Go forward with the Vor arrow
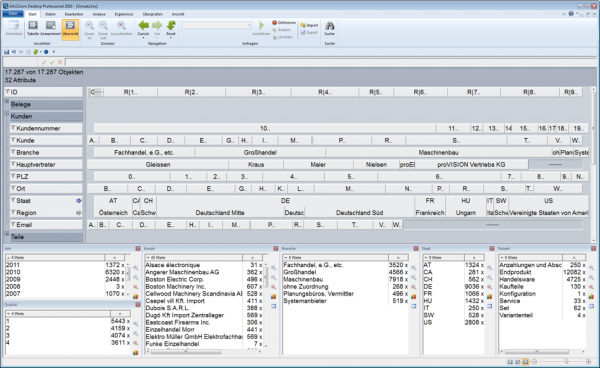Image resolution: width=600 pixels, height=368 pixels. pyautogui.click(x=157, y=26)
